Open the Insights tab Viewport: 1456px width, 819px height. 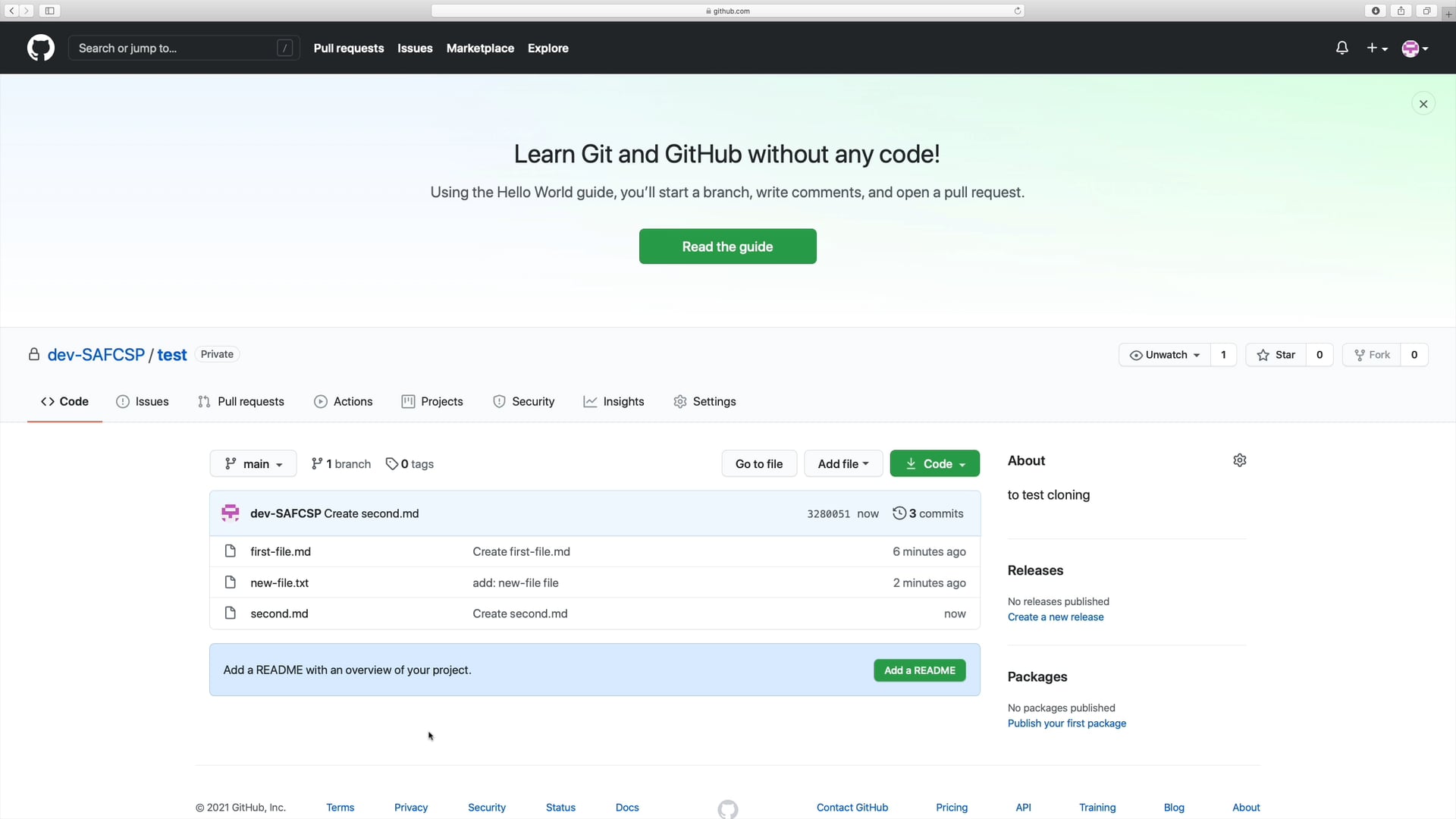613,401
